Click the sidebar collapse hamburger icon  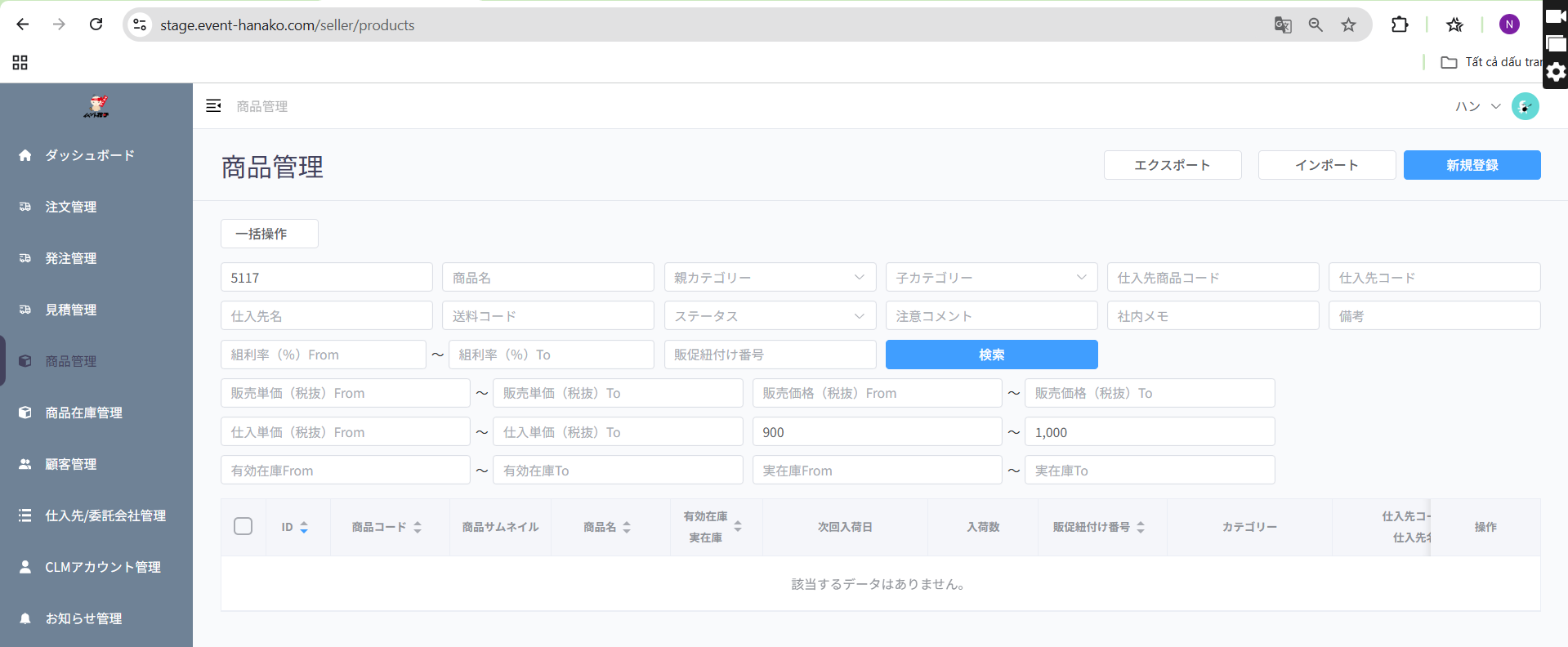(x=213, y=105)
